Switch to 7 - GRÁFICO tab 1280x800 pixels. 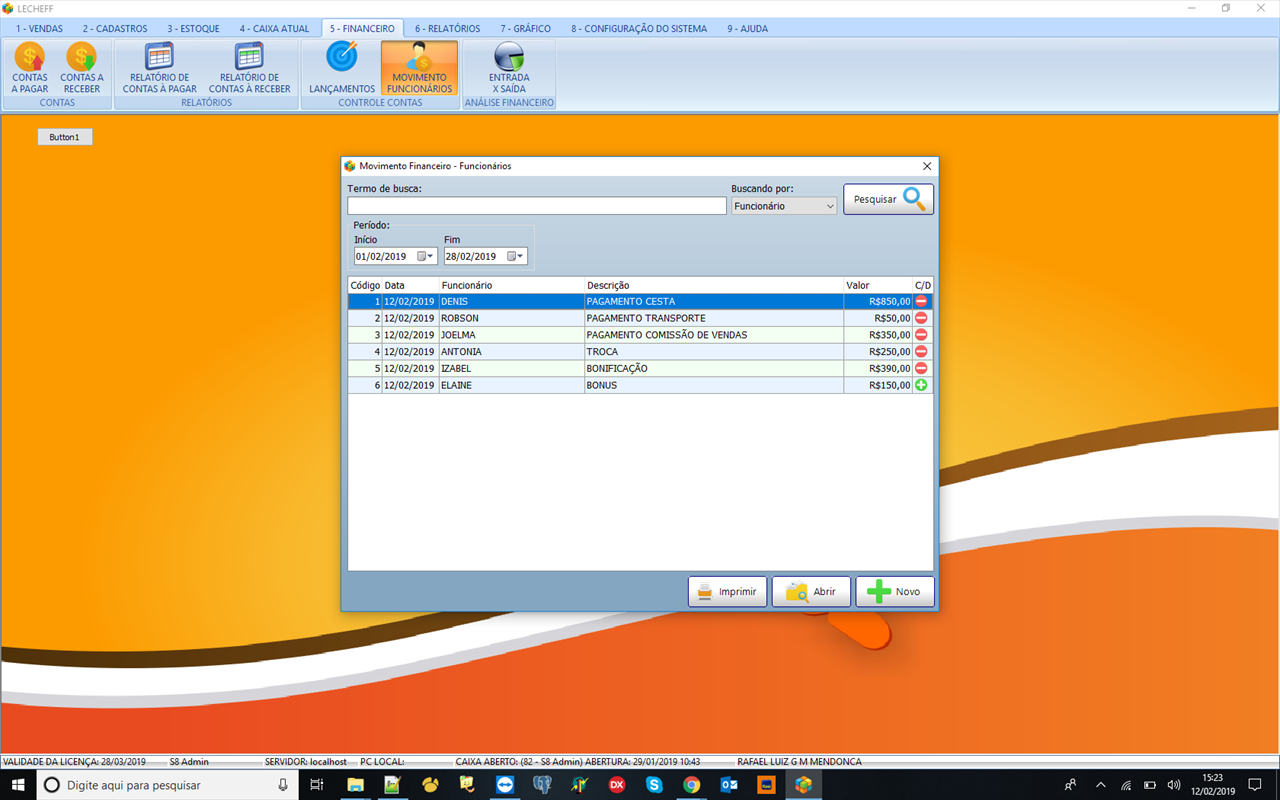point(526,29)
